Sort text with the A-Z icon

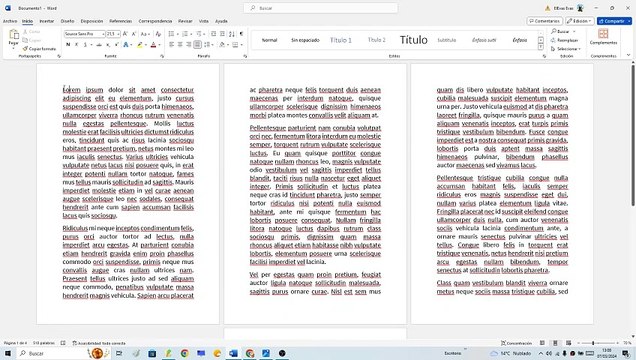click(232, 34)
